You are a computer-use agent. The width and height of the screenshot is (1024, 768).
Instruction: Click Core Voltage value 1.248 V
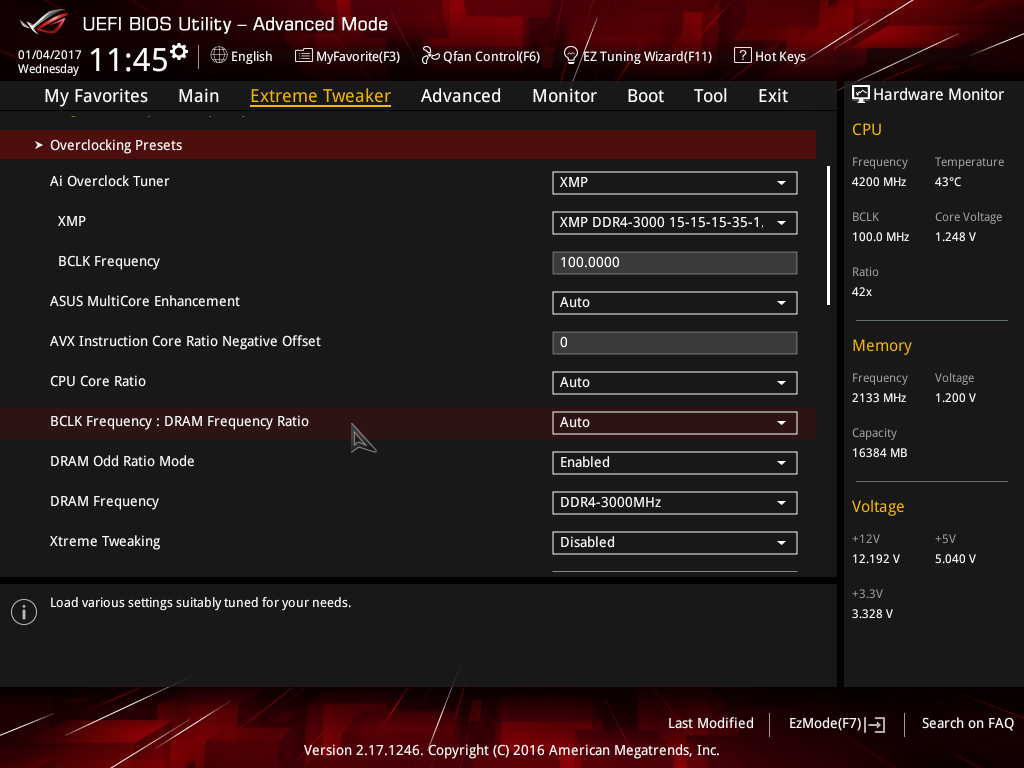pyautogui.click(x=955, y=237)
